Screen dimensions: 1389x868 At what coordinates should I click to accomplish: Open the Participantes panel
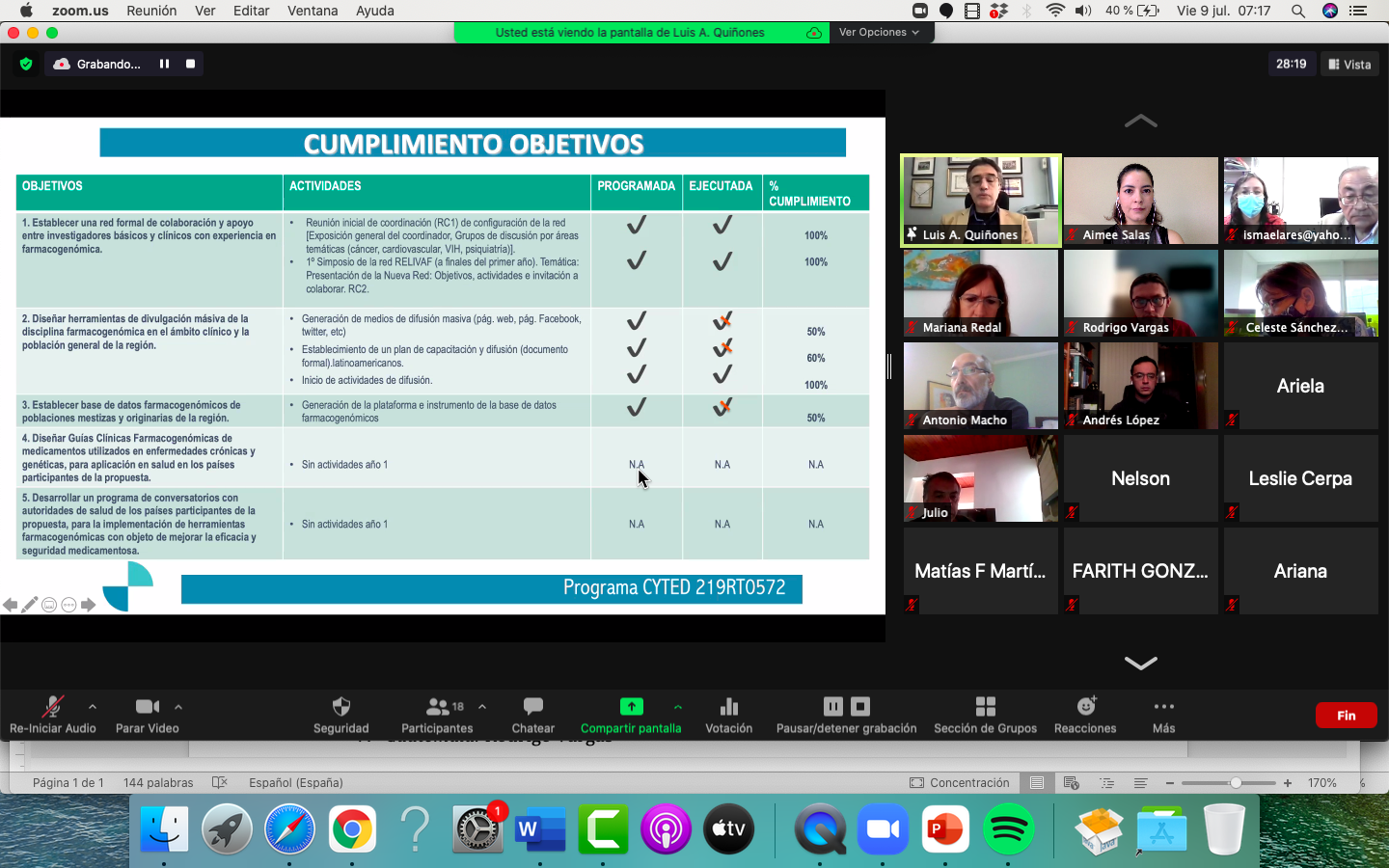[437, 707]
